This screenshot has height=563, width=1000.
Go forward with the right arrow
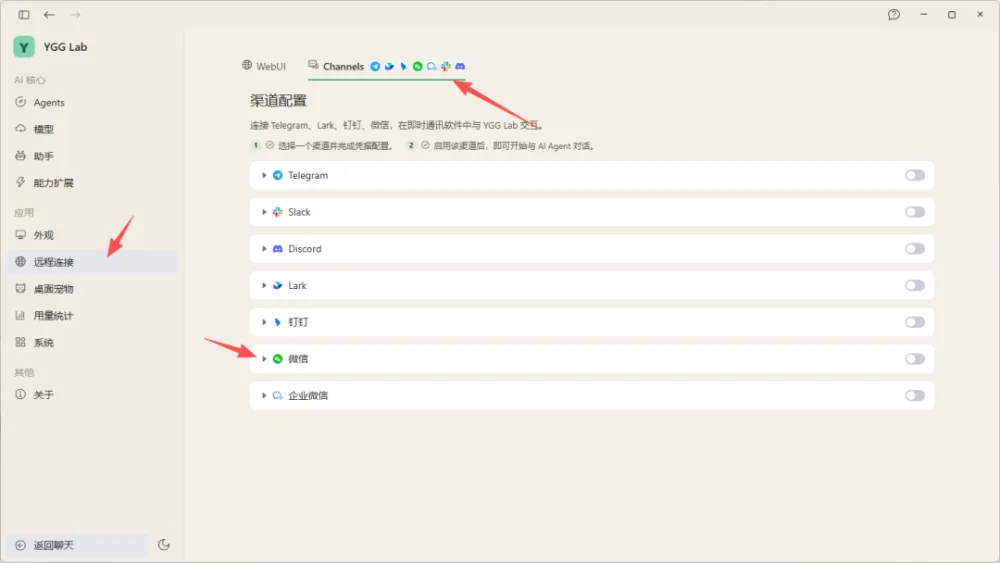(75, 15)
